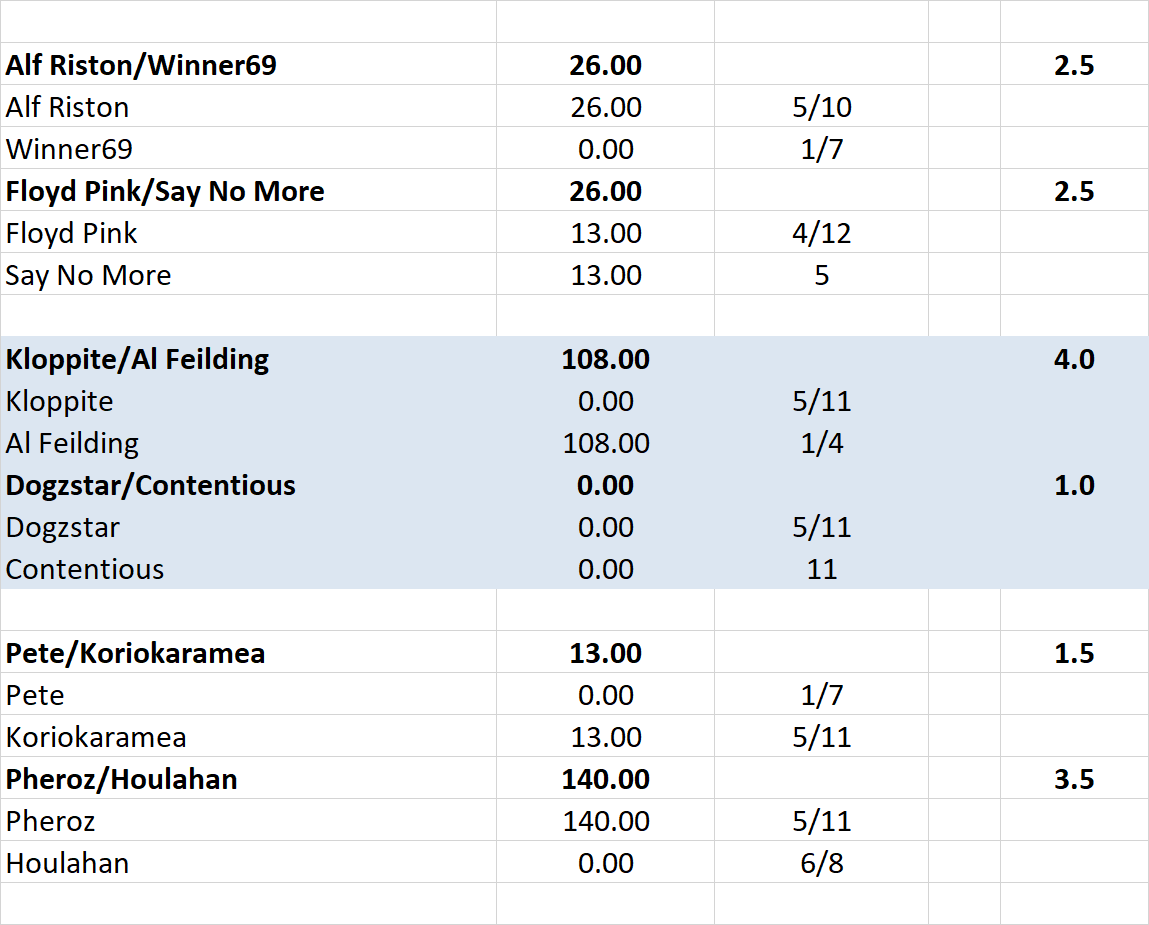
Task: Select the 4.0 score for Kloppite/Al Feilding
Action: pyautogui.click(x=1073, y=360)
